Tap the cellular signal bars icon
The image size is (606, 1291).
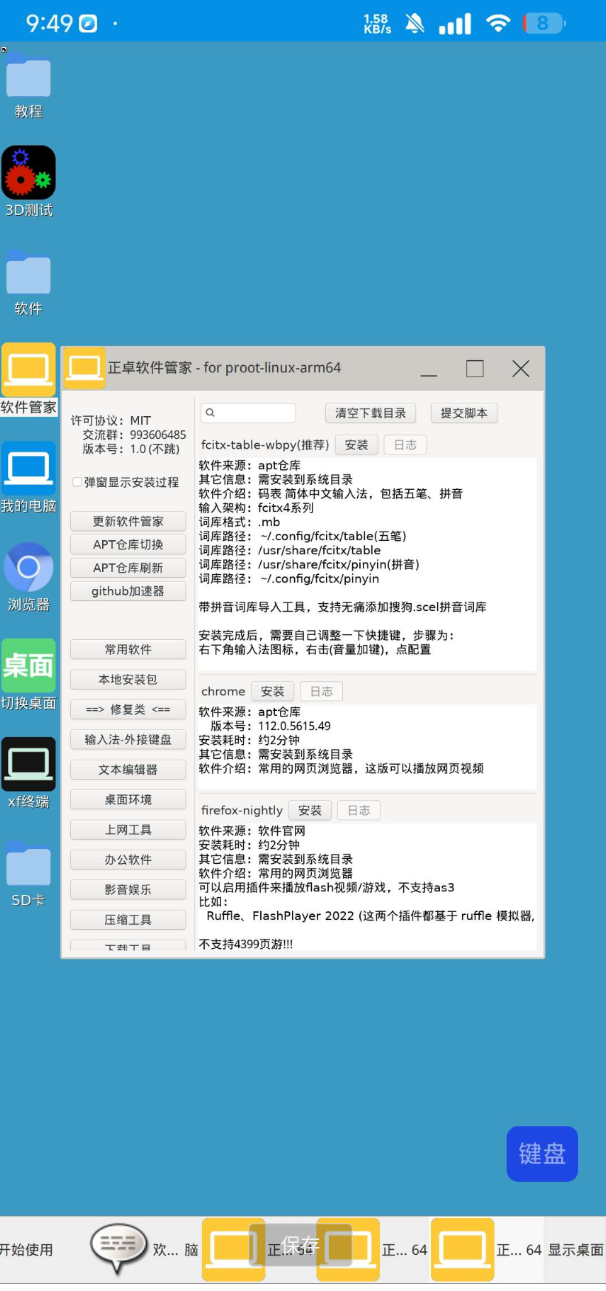455,23
